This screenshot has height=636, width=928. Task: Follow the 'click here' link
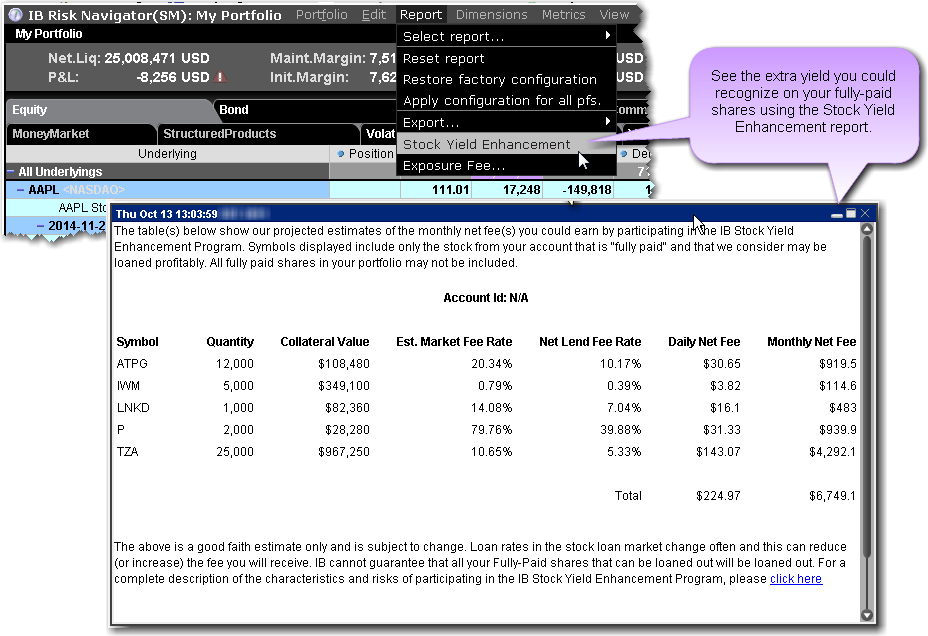(x=796, y=579)
